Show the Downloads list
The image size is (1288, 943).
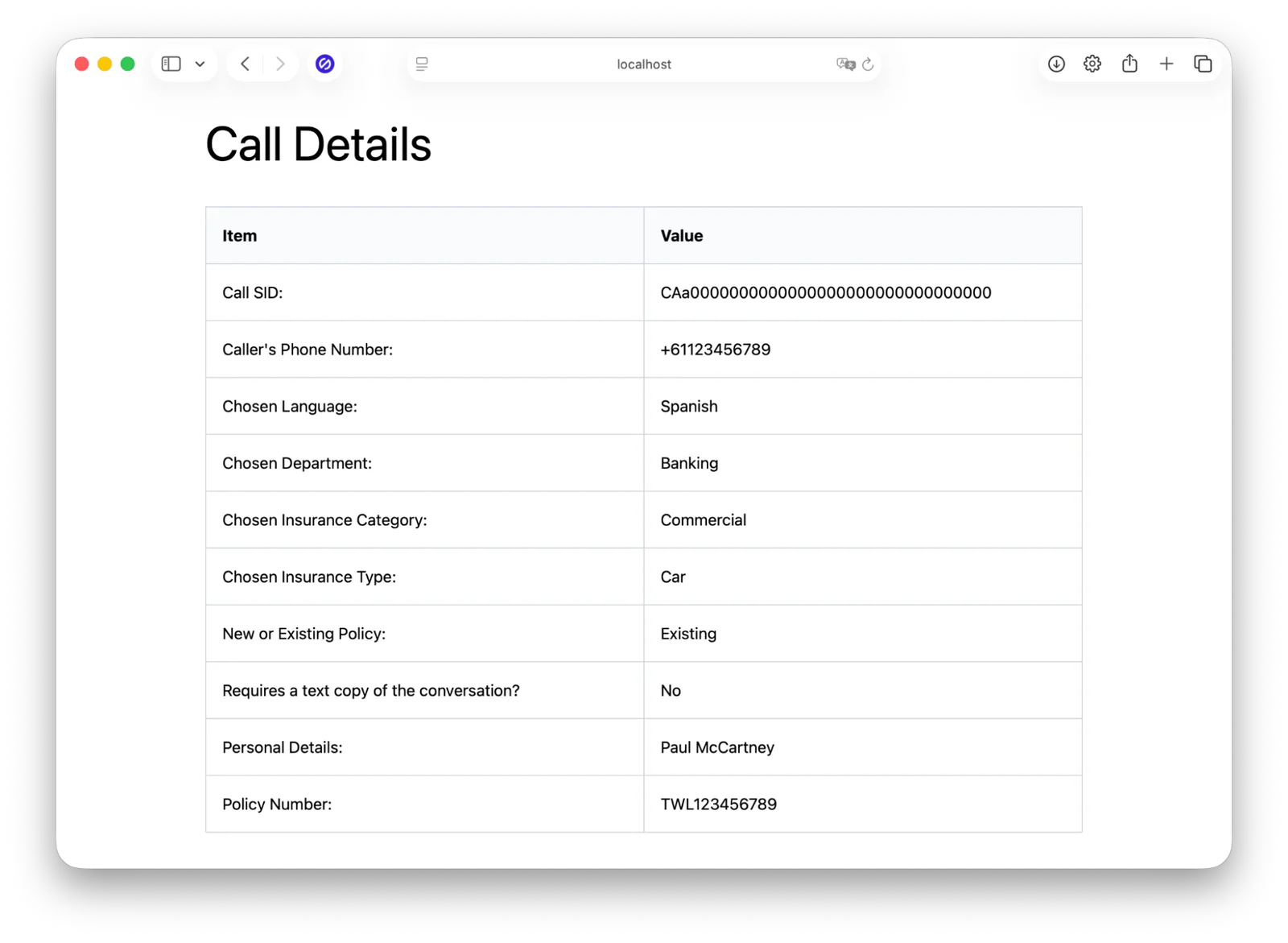coord(1056,63)
